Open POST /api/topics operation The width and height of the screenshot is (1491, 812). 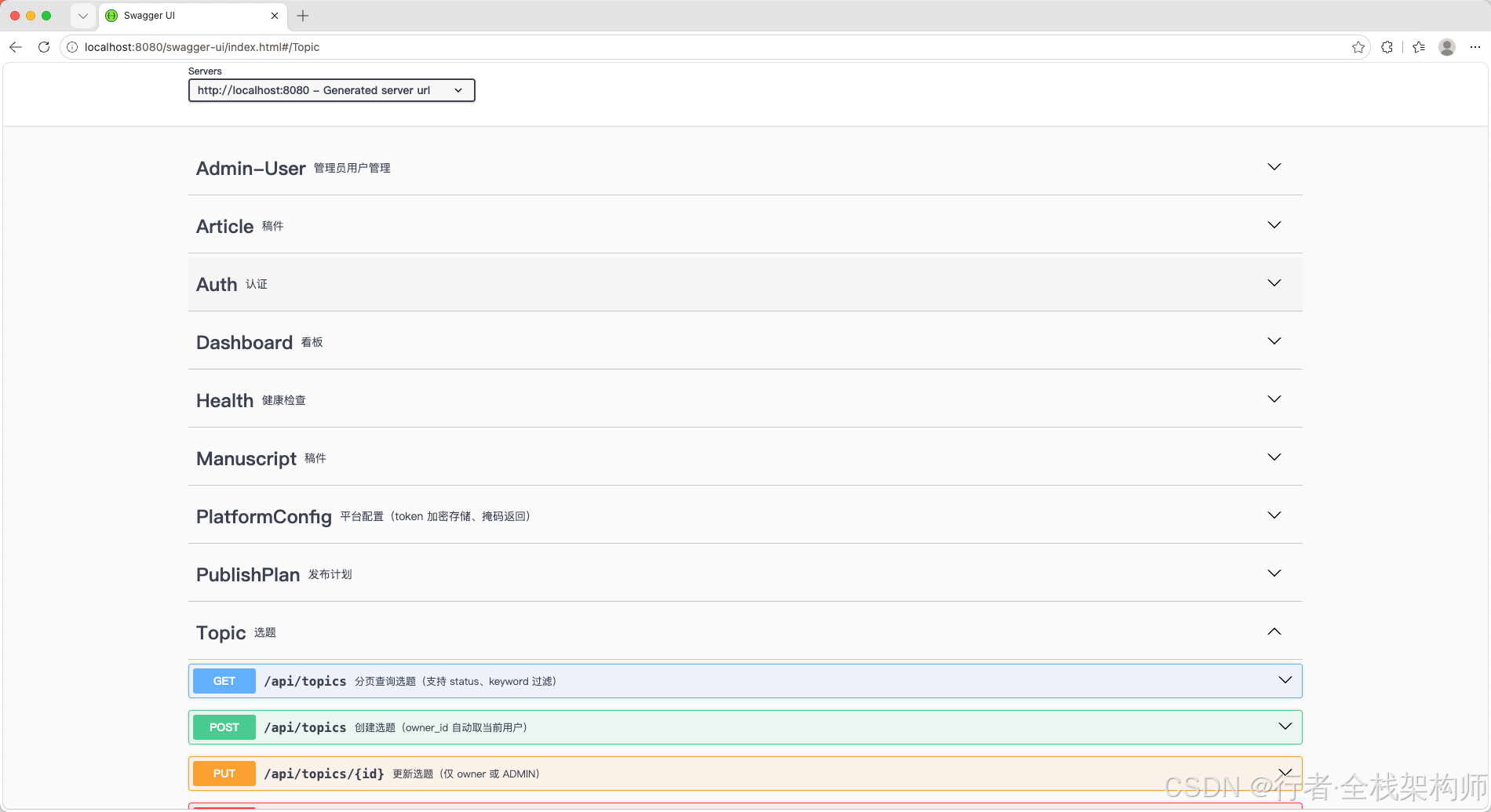coord(745,727)
